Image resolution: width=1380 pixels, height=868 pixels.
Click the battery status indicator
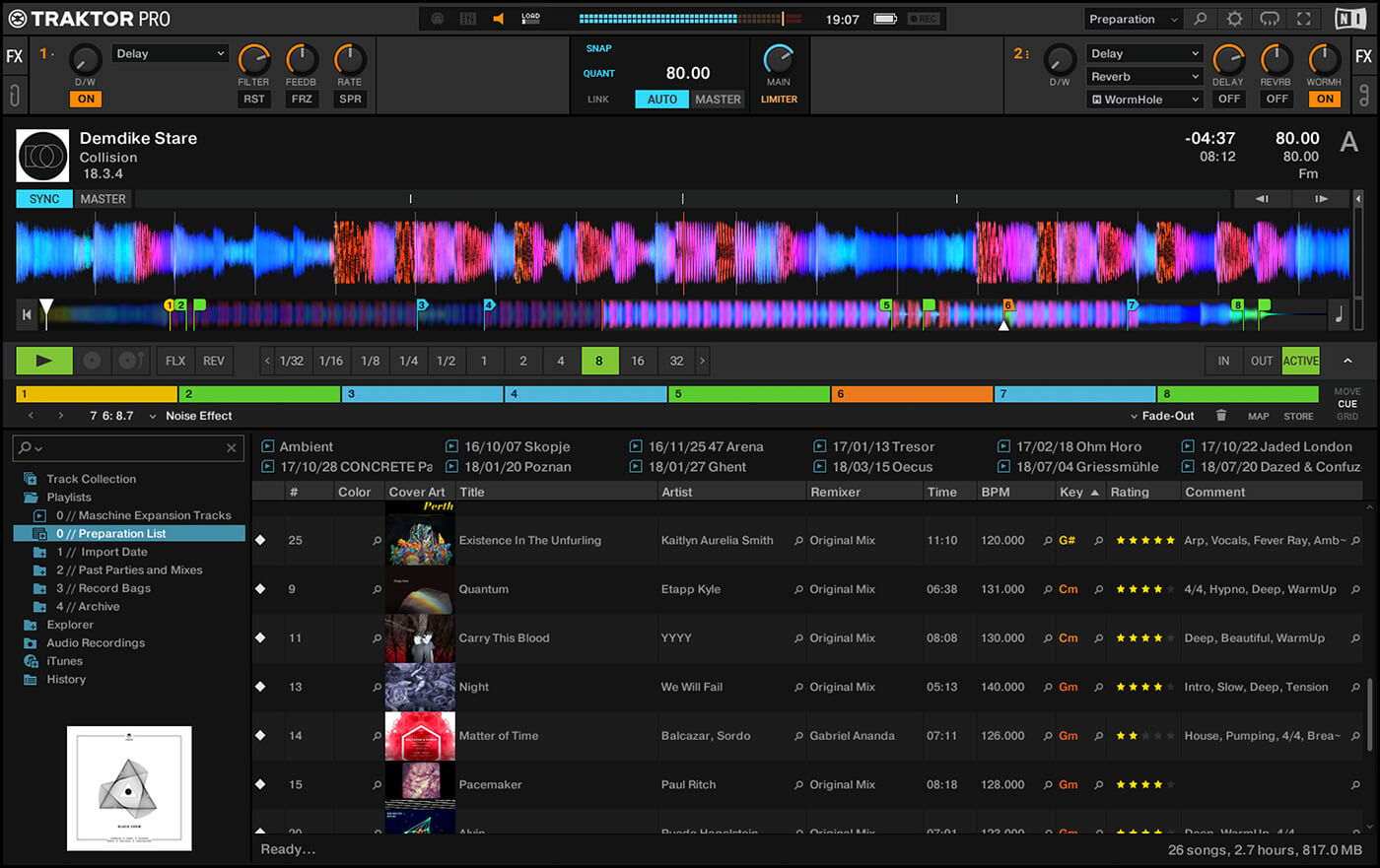pos(885,19)
